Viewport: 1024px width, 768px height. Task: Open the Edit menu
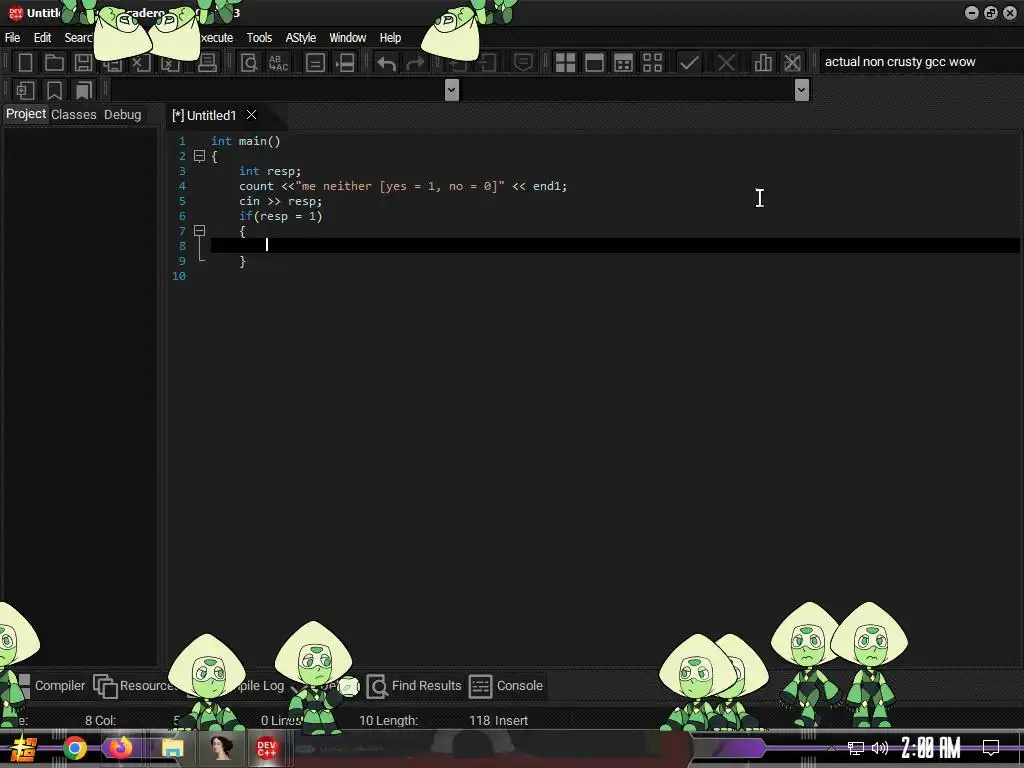click(x=42, y=38)
